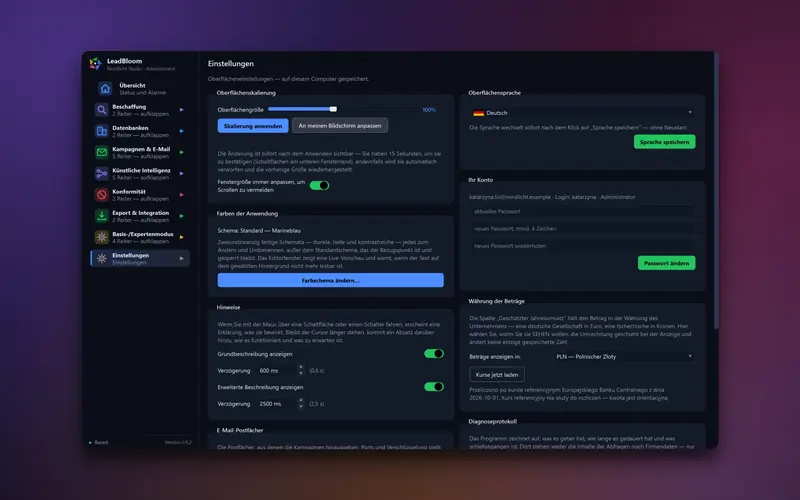Open Übersicht in the sidebar
The height and width of the screenshot is (500, 800).
140,89
